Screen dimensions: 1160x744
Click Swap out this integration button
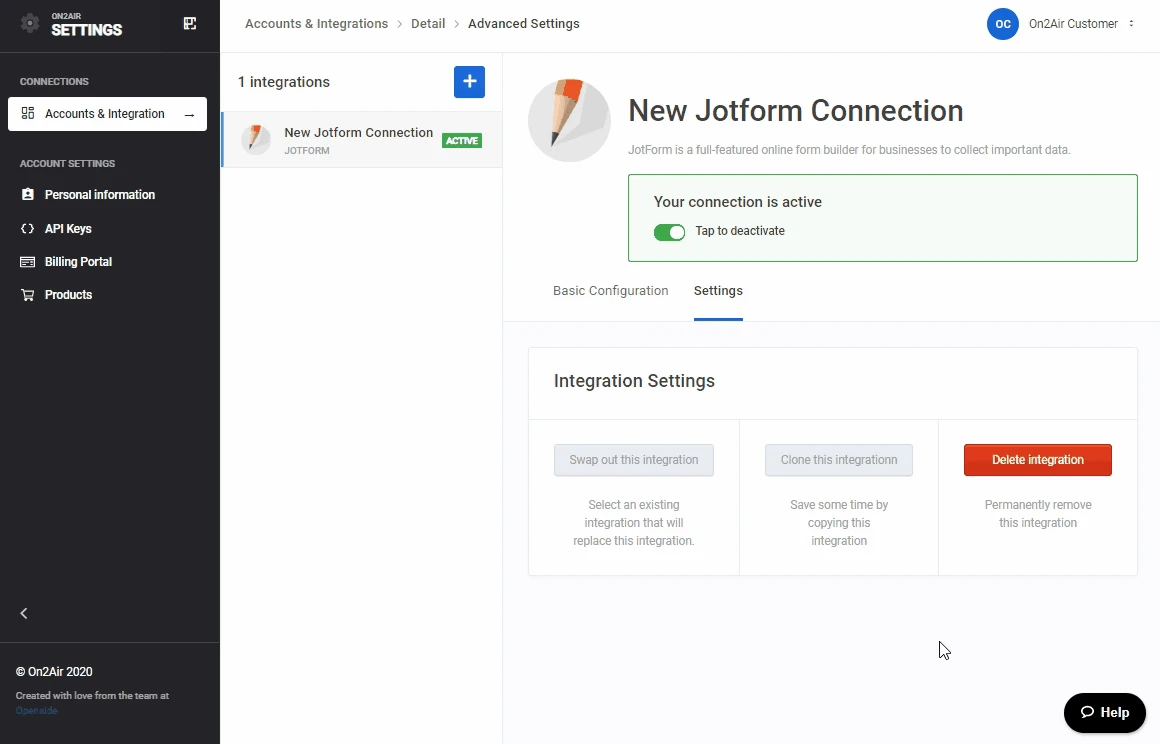point(633,460)
